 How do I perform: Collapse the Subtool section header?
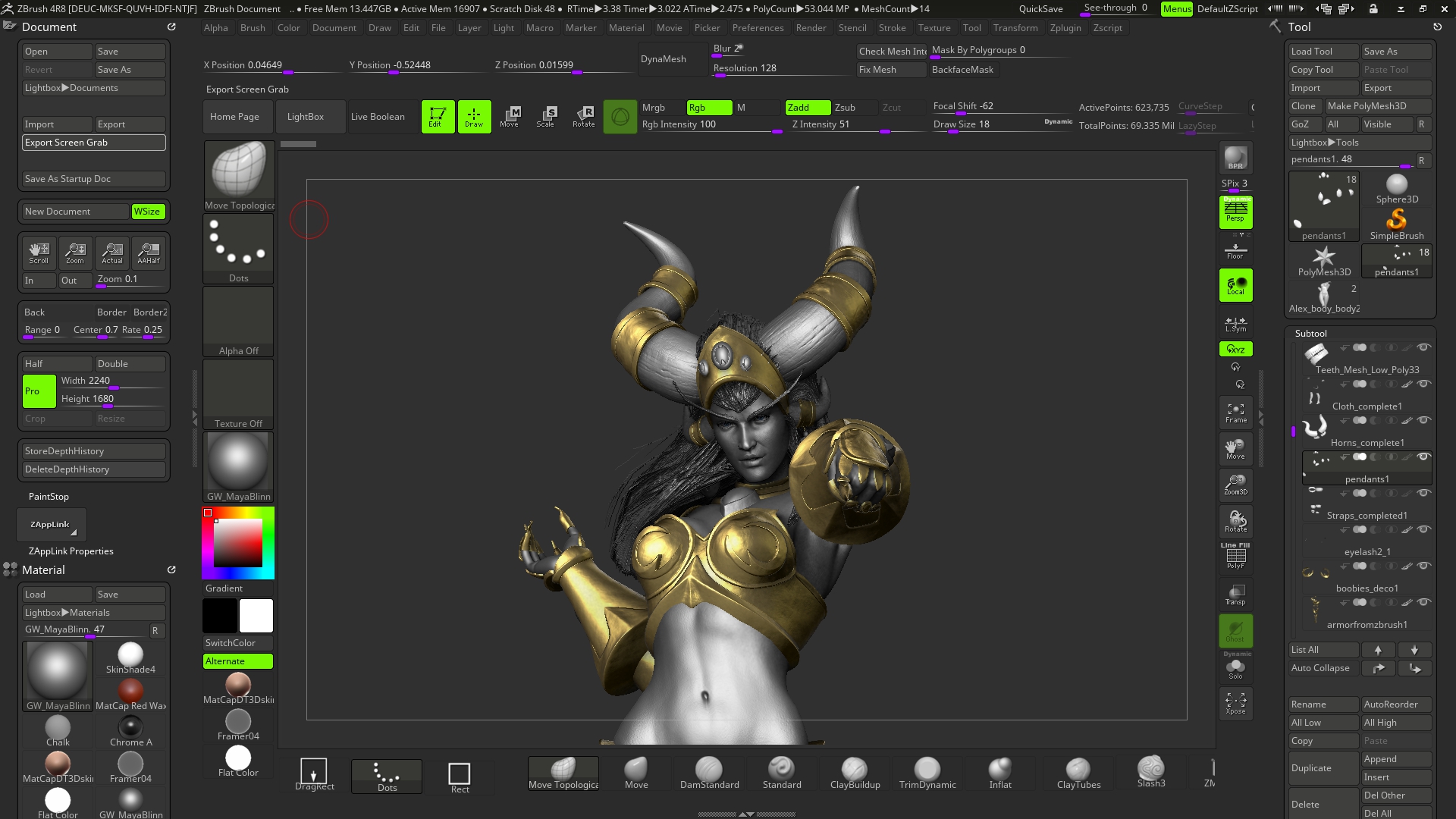(x=1310, y=334)
